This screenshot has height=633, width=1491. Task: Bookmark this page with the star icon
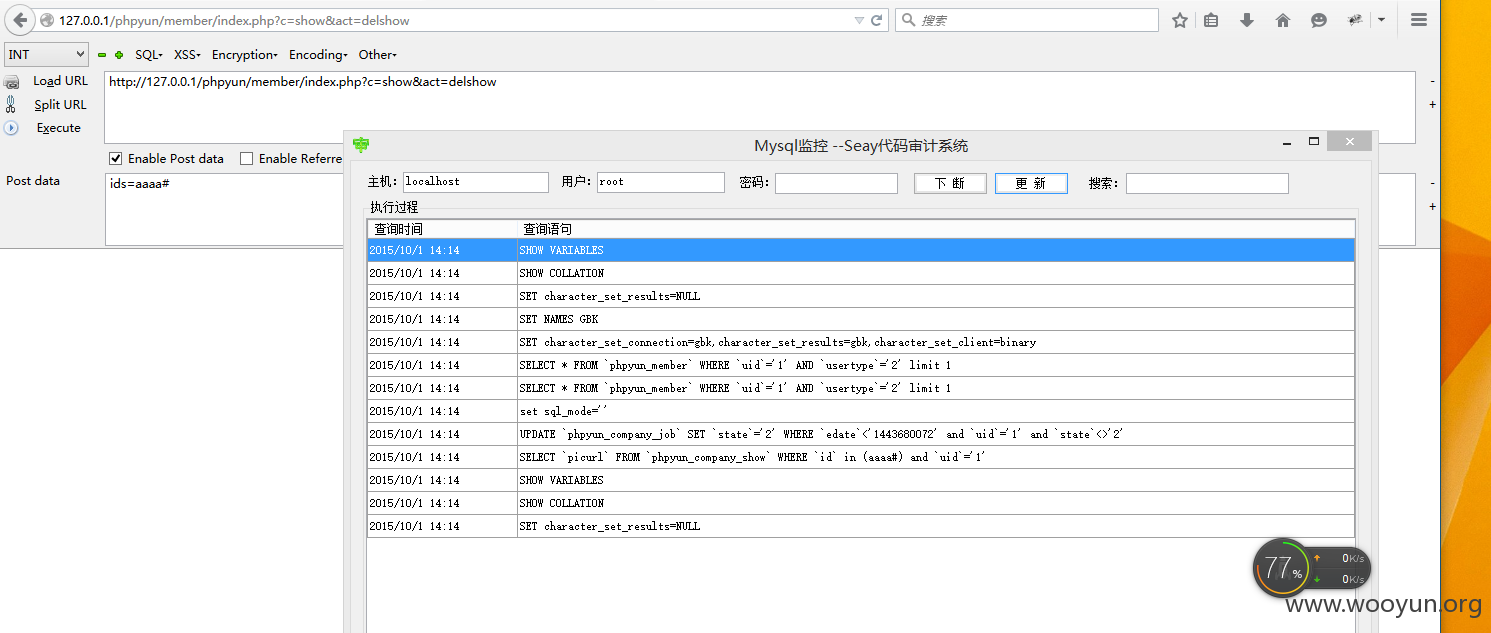pos(1180,20)
